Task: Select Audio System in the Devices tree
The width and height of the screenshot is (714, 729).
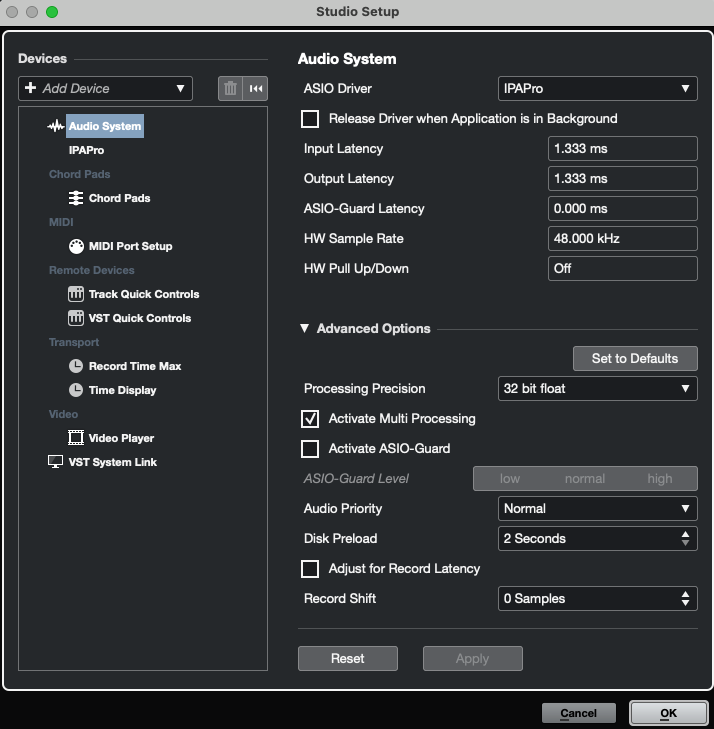Action: click(105, 126)
